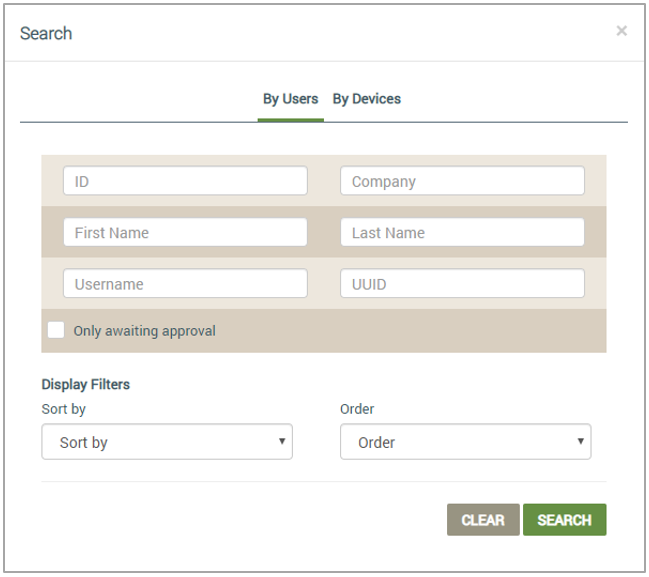Click the CLEAR button
Viewport: 649px width, 577px height.
tap(483, 520)
